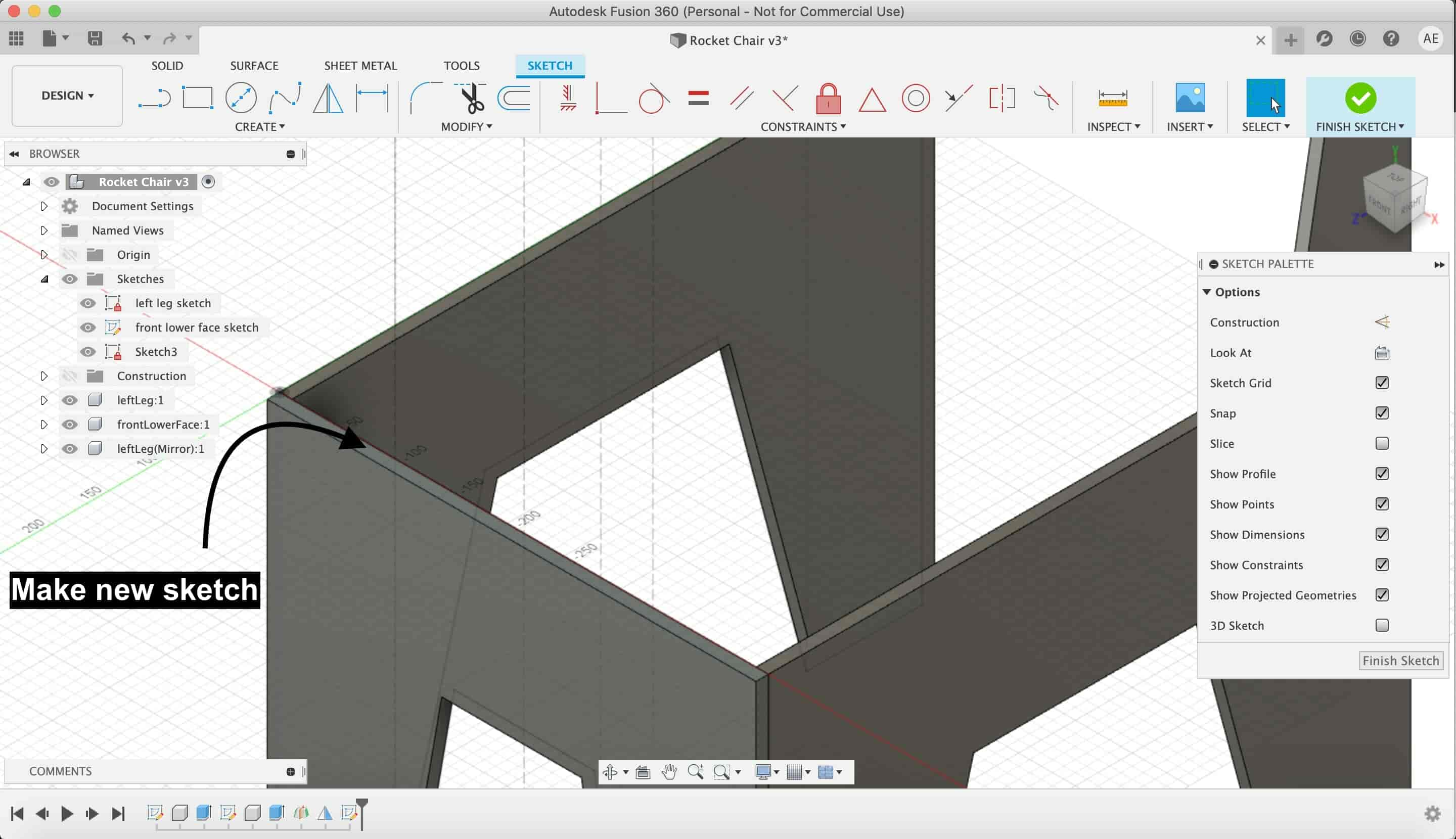Toggle the Snap checkbox

click(x=1382, y=413)
